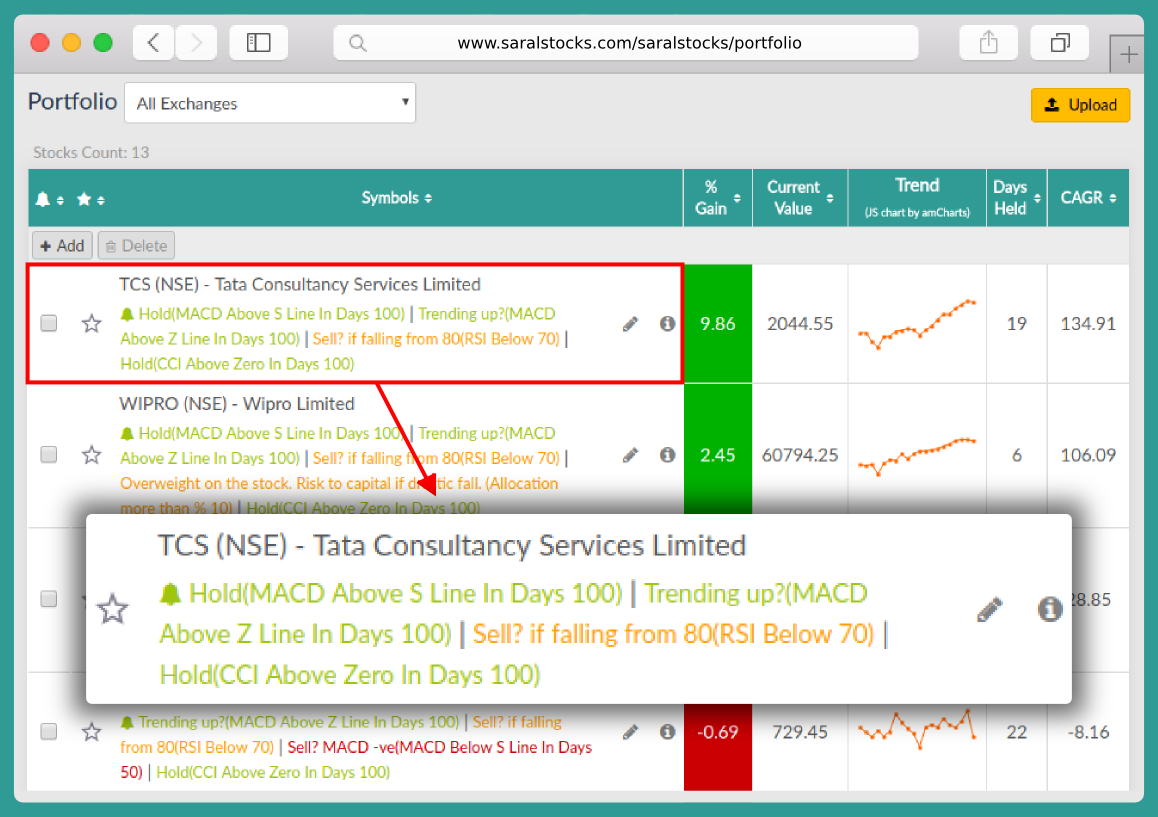Click the days held value 22

pyautogui.click(x=1016, y=732)
